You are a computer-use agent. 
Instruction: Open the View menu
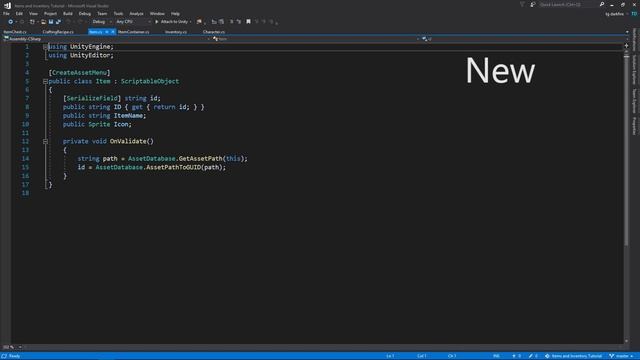tap(33, 13)
